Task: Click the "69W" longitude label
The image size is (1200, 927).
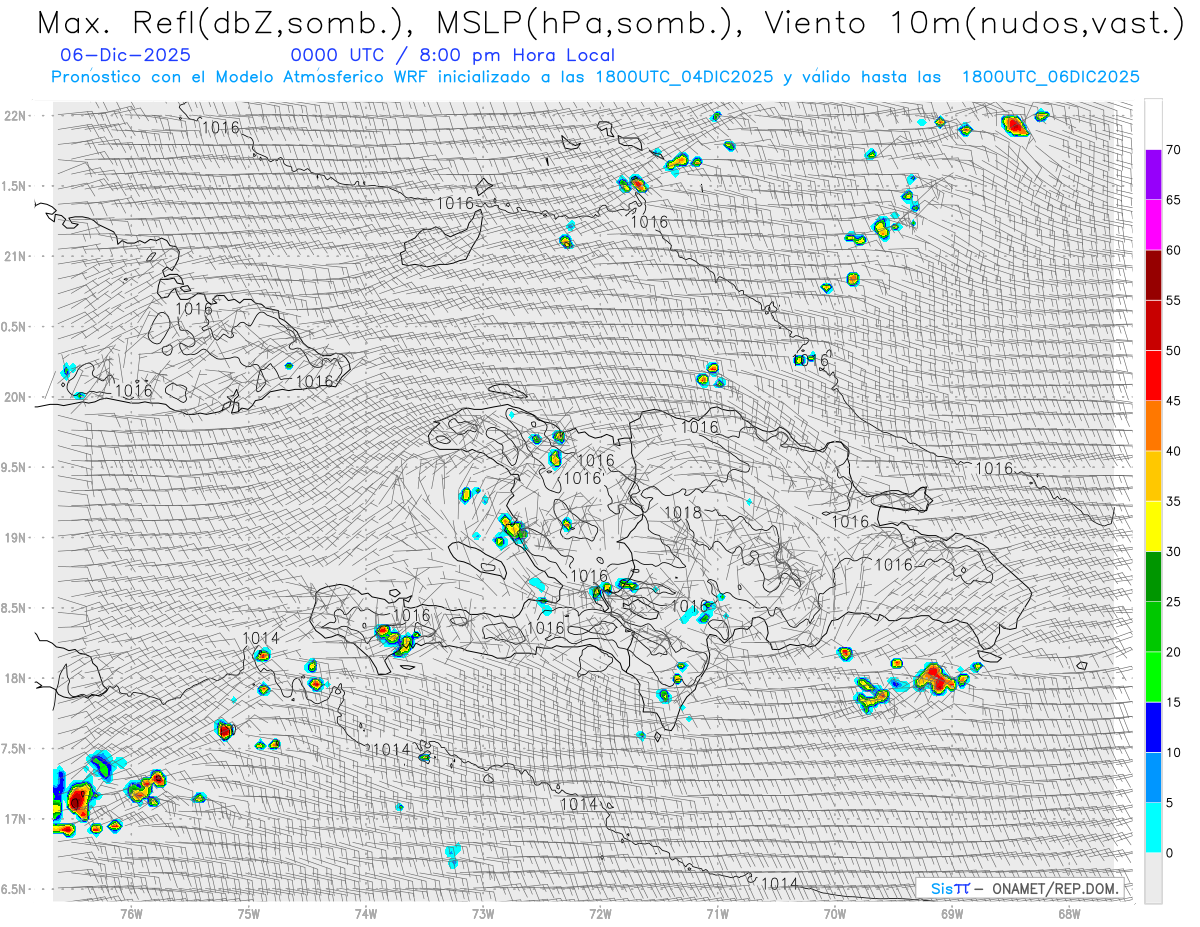Action: [952, 912]
